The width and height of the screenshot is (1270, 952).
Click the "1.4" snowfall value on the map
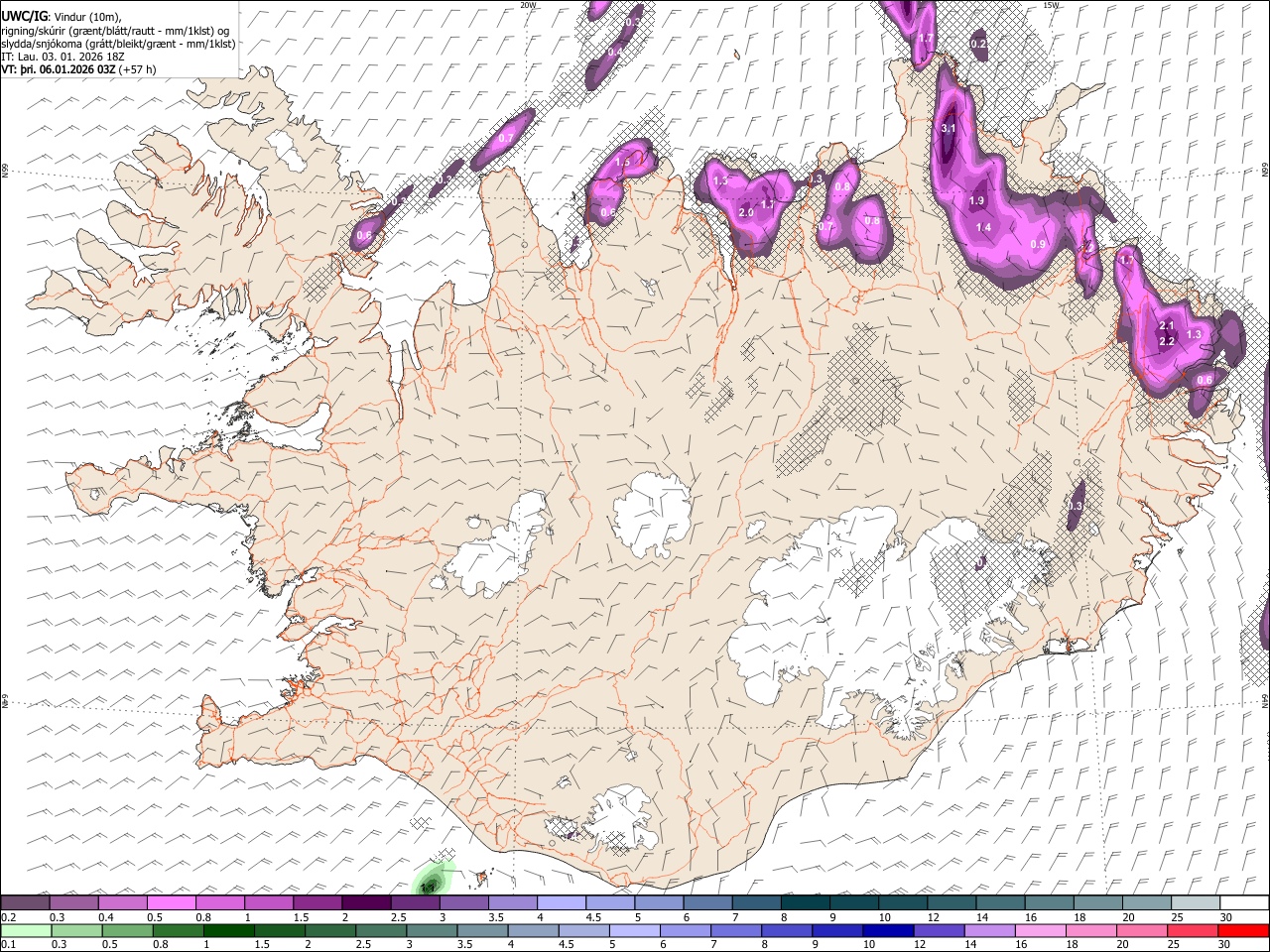click(x=983, y=228)
